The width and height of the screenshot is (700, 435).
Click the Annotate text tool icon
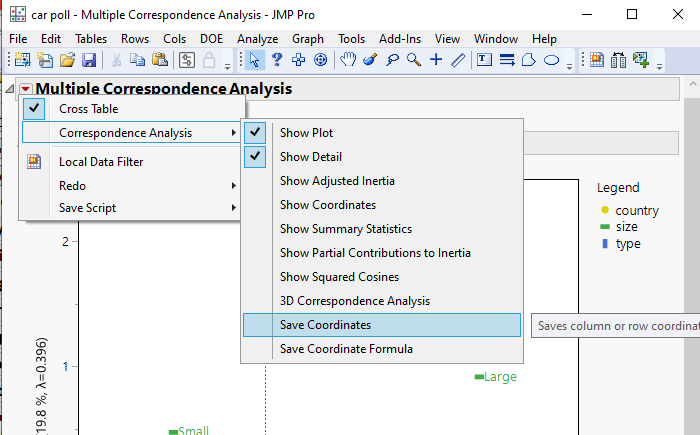coord(485,60)
